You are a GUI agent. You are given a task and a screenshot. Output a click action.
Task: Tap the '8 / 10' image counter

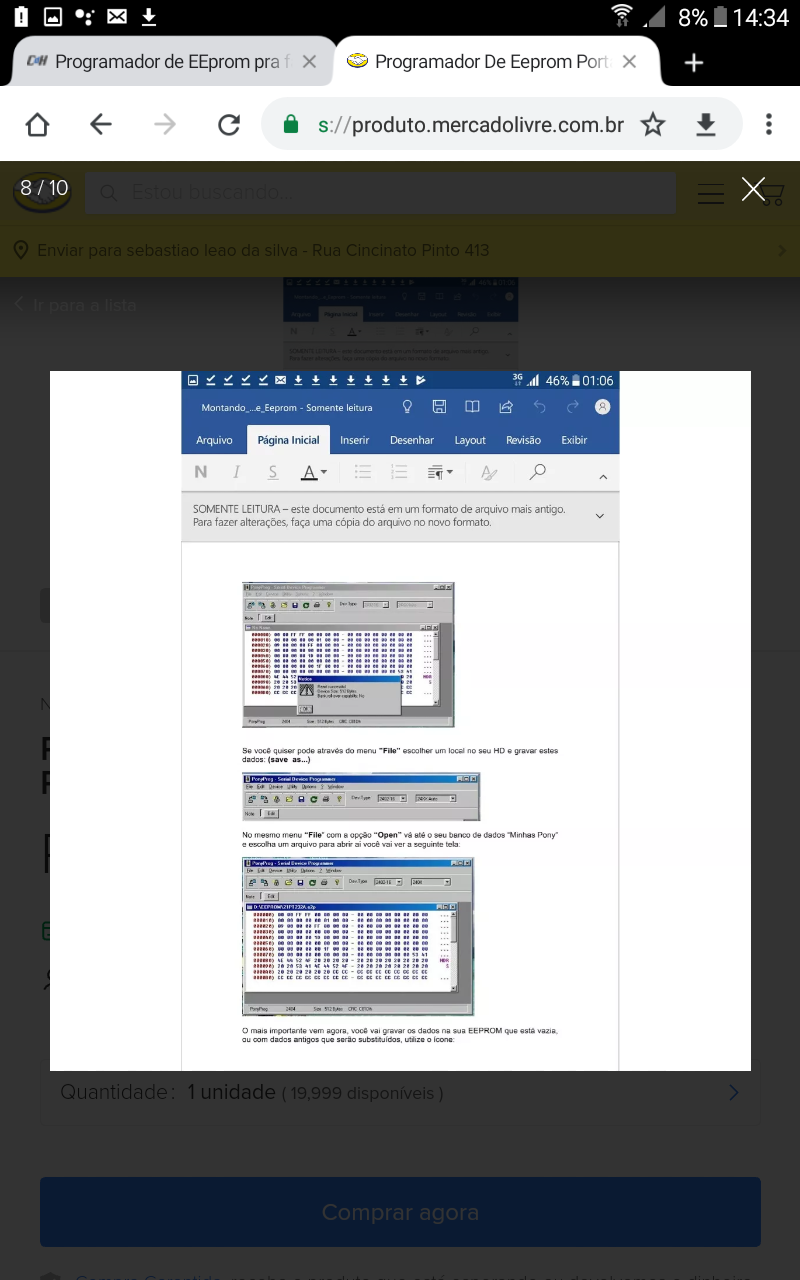44,187
